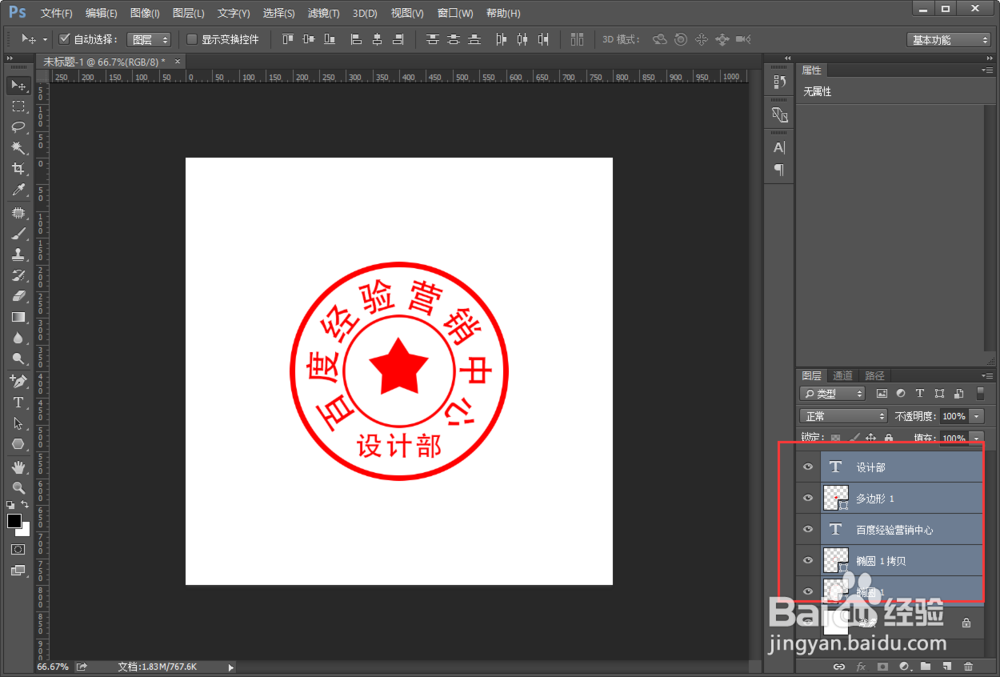Select the Lasso tool

pyautogui.click(x=18, y=127)
